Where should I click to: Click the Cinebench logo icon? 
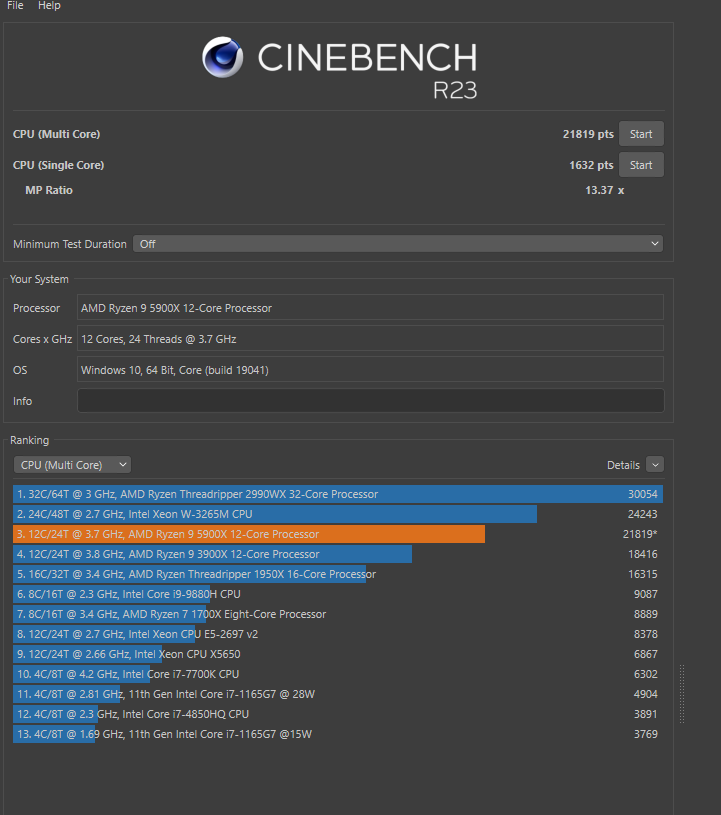pyautogui.click(x=222, y=57)
